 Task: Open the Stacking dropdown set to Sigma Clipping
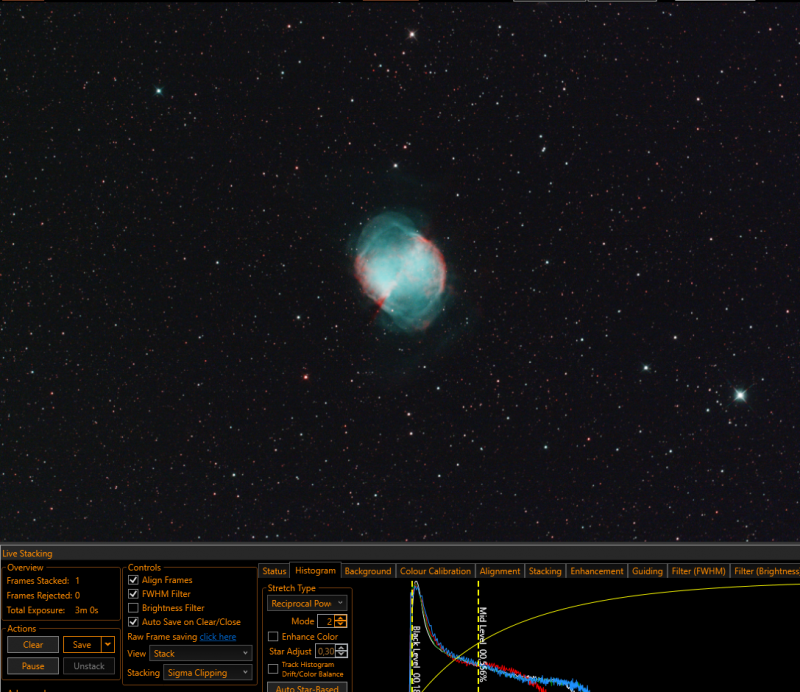208,673
